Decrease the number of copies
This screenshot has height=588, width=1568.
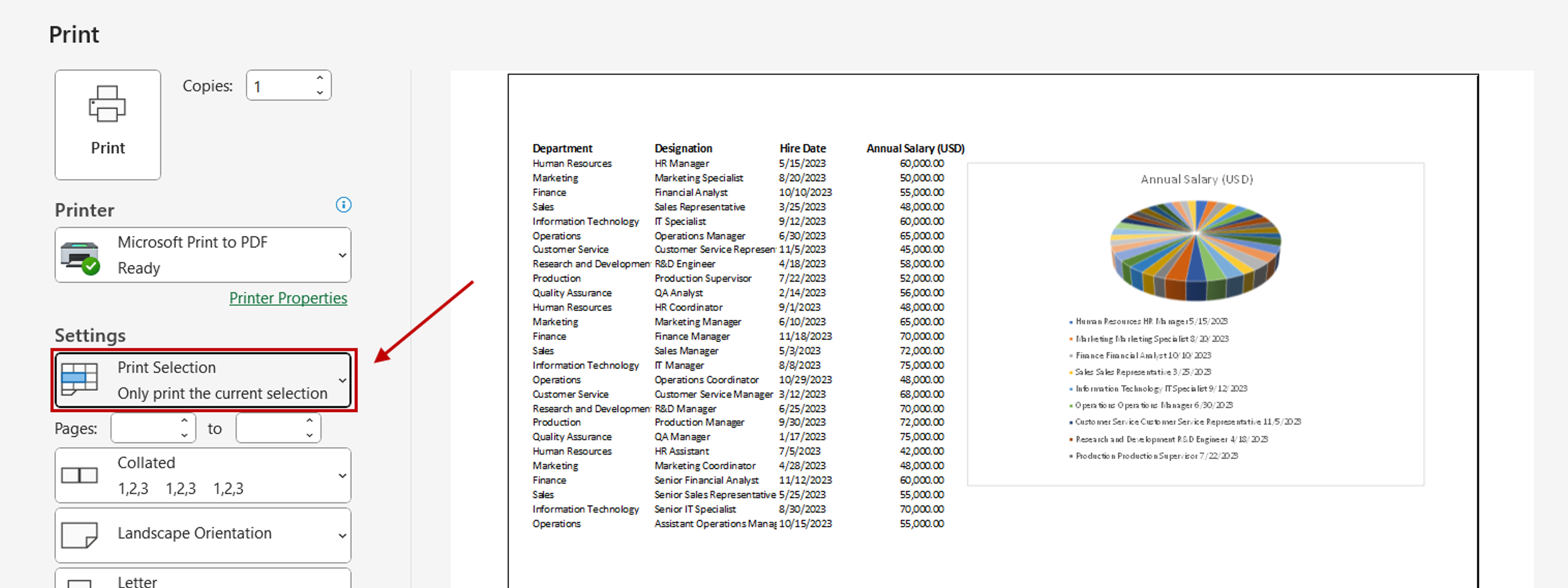point(320,93)
